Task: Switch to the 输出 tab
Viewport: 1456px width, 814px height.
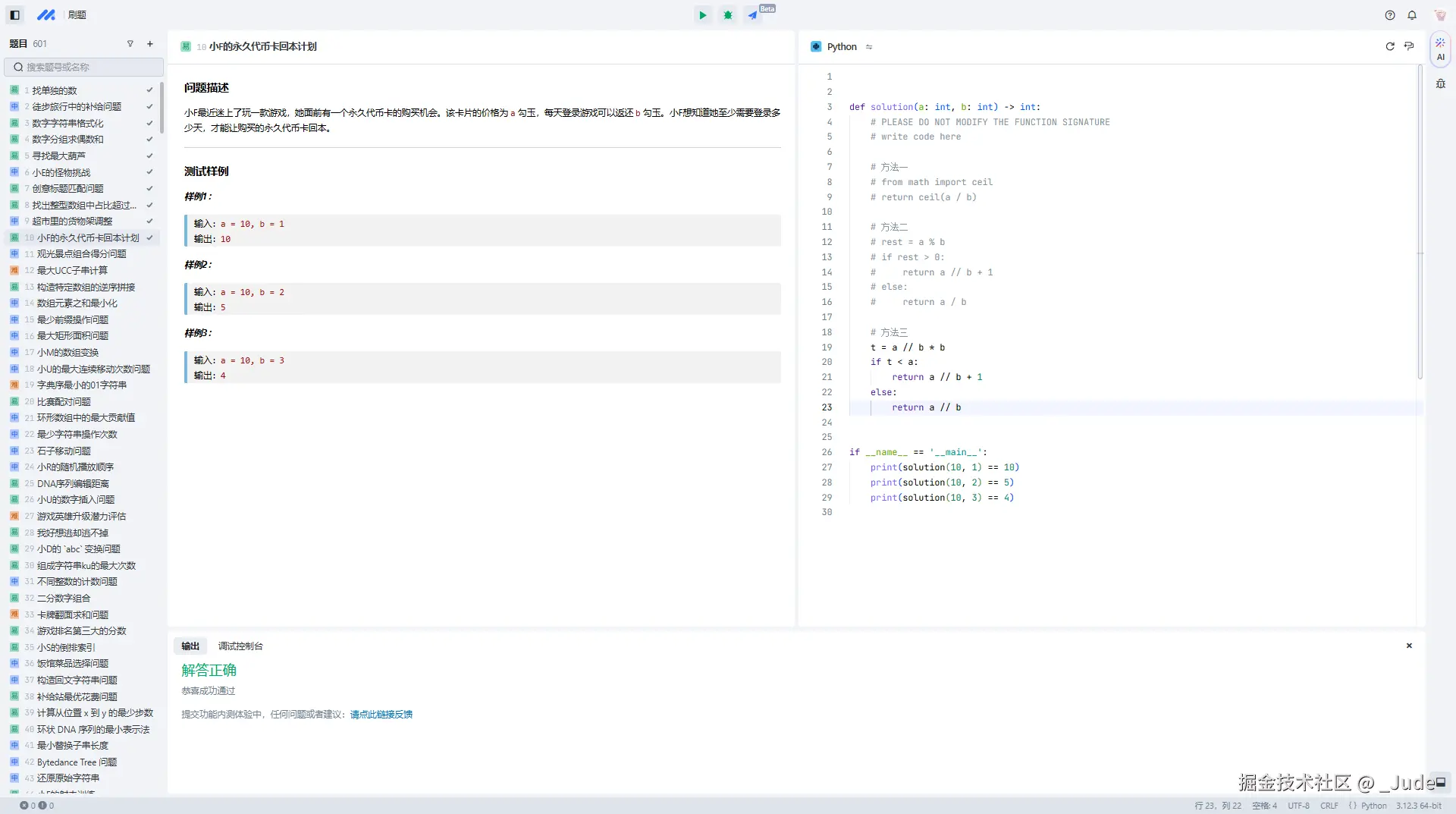Action: coord(190,646)
